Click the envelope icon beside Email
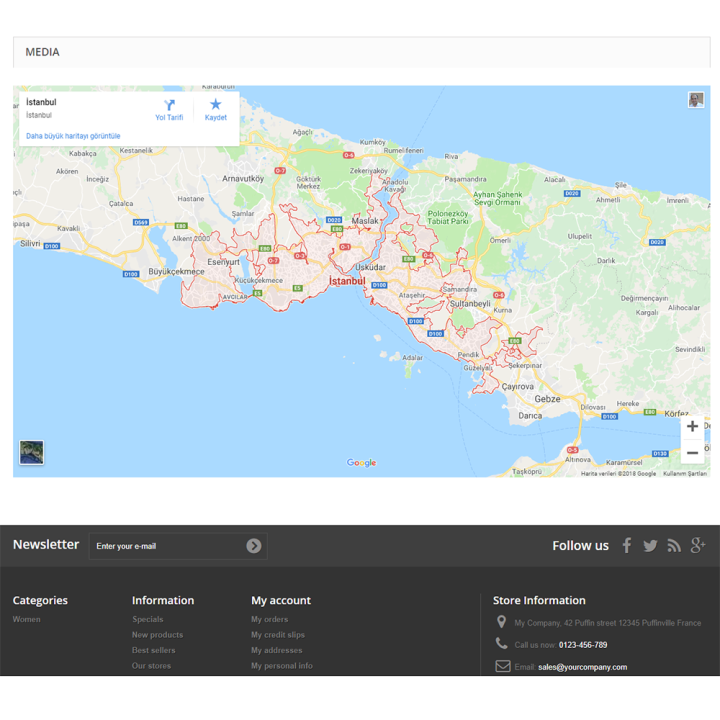Image resolution: width=720 pixels, height=720 pixels. (503, 666)
